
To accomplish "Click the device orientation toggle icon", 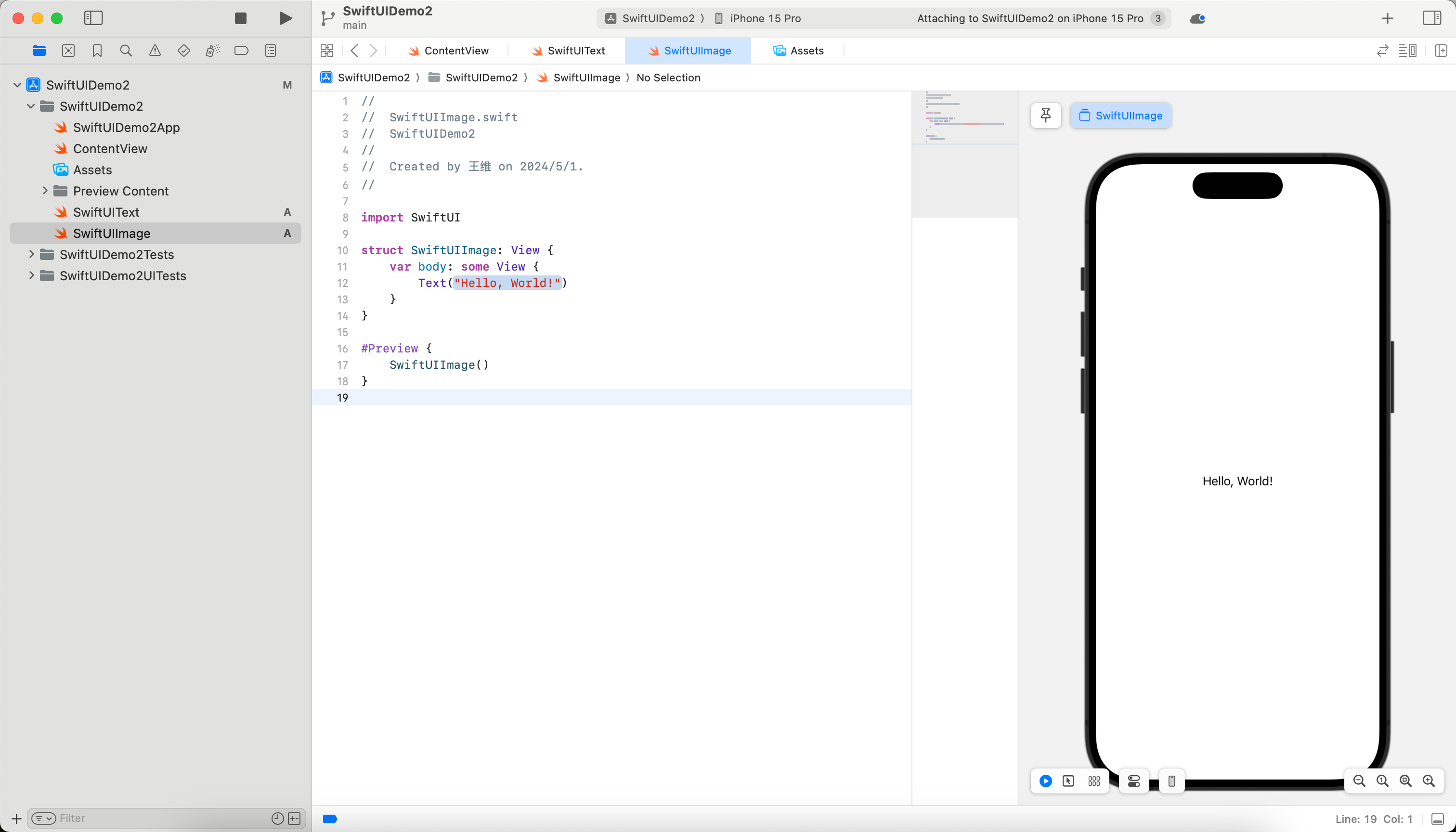I will (1171, 781).
